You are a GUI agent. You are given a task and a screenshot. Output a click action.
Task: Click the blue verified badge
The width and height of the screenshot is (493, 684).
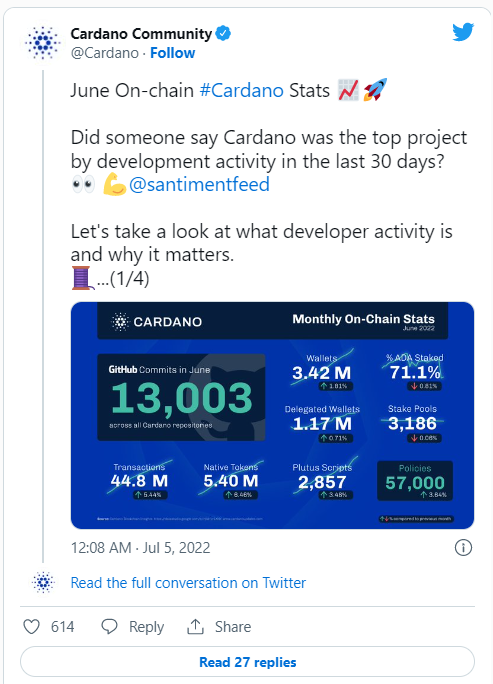tap(223, 34)
